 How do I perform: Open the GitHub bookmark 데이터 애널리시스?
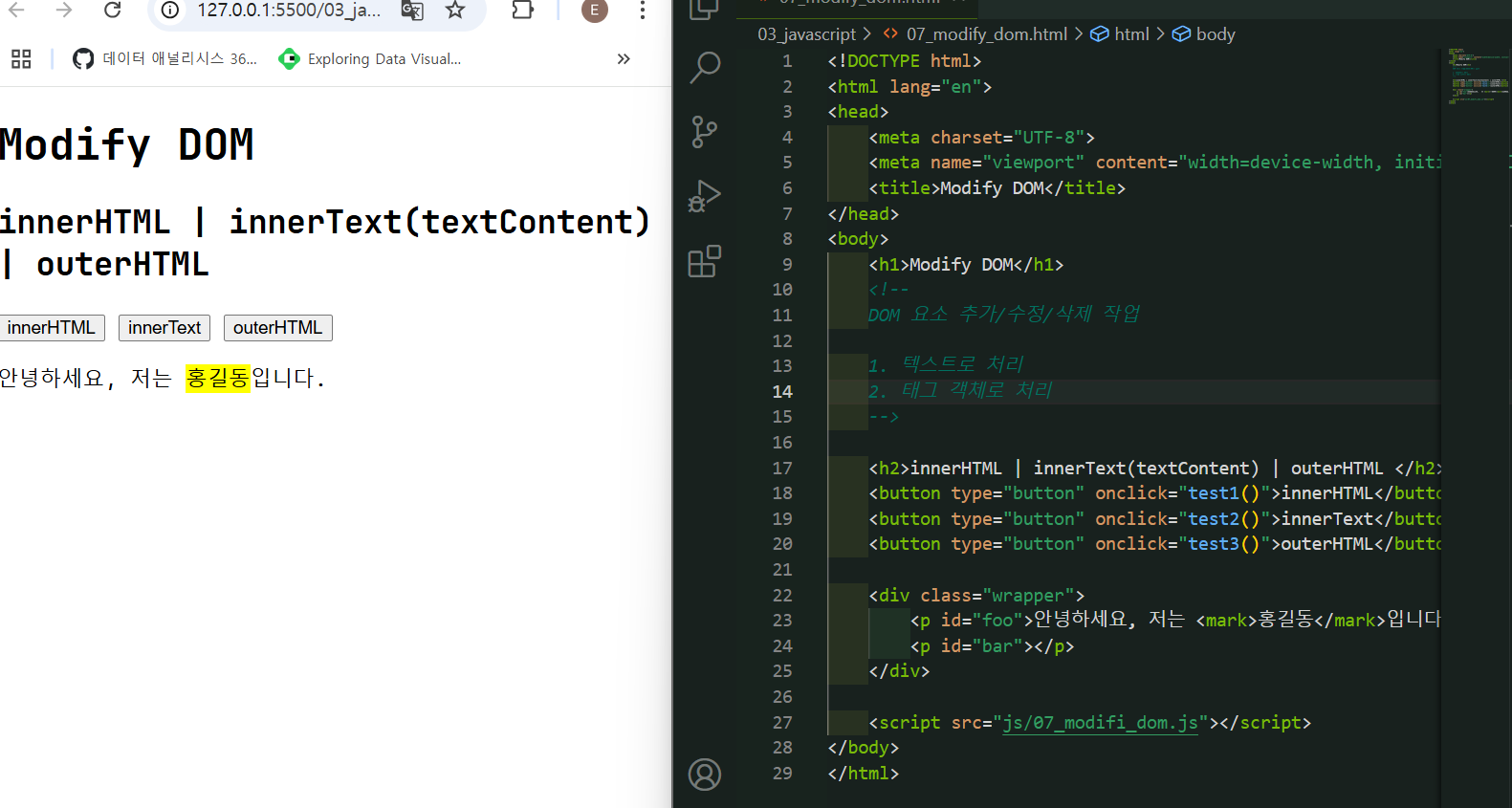(x=164, y=59)
